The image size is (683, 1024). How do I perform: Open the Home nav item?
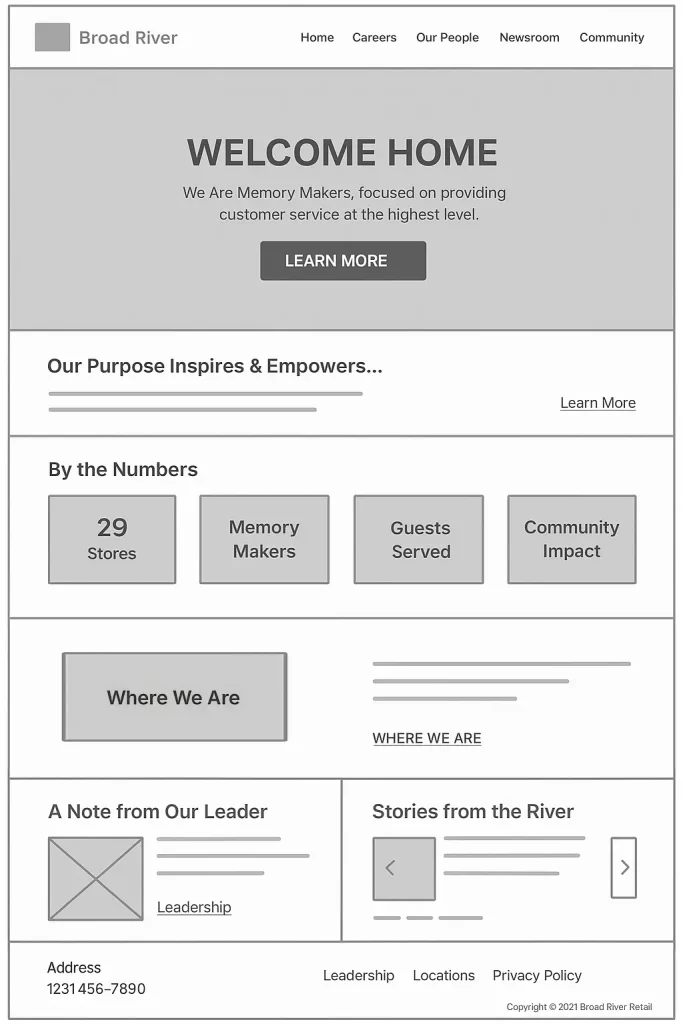click(x=317, y=37)
